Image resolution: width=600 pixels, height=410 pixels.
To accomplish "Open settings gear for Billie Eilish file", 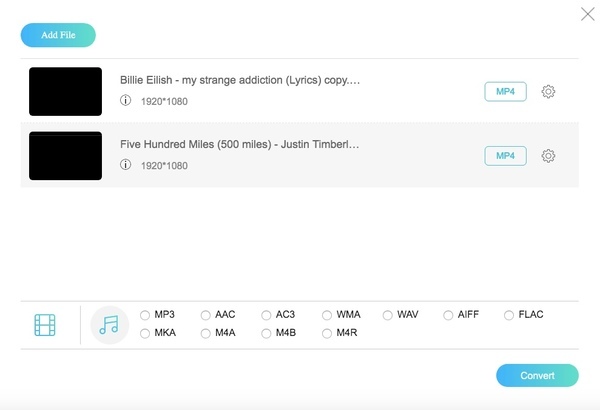I will click(x=548, y=92).
